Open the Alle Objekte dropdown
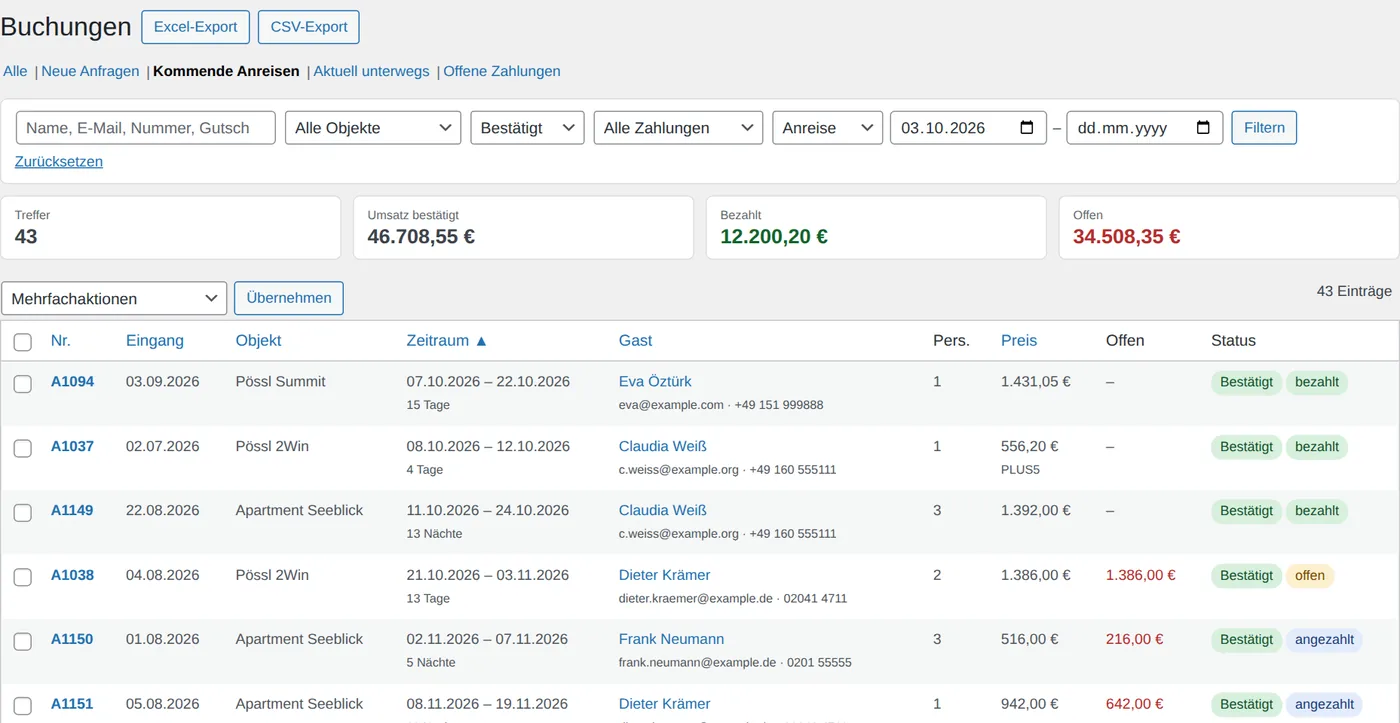1400x723 pixels. [373, 128]
